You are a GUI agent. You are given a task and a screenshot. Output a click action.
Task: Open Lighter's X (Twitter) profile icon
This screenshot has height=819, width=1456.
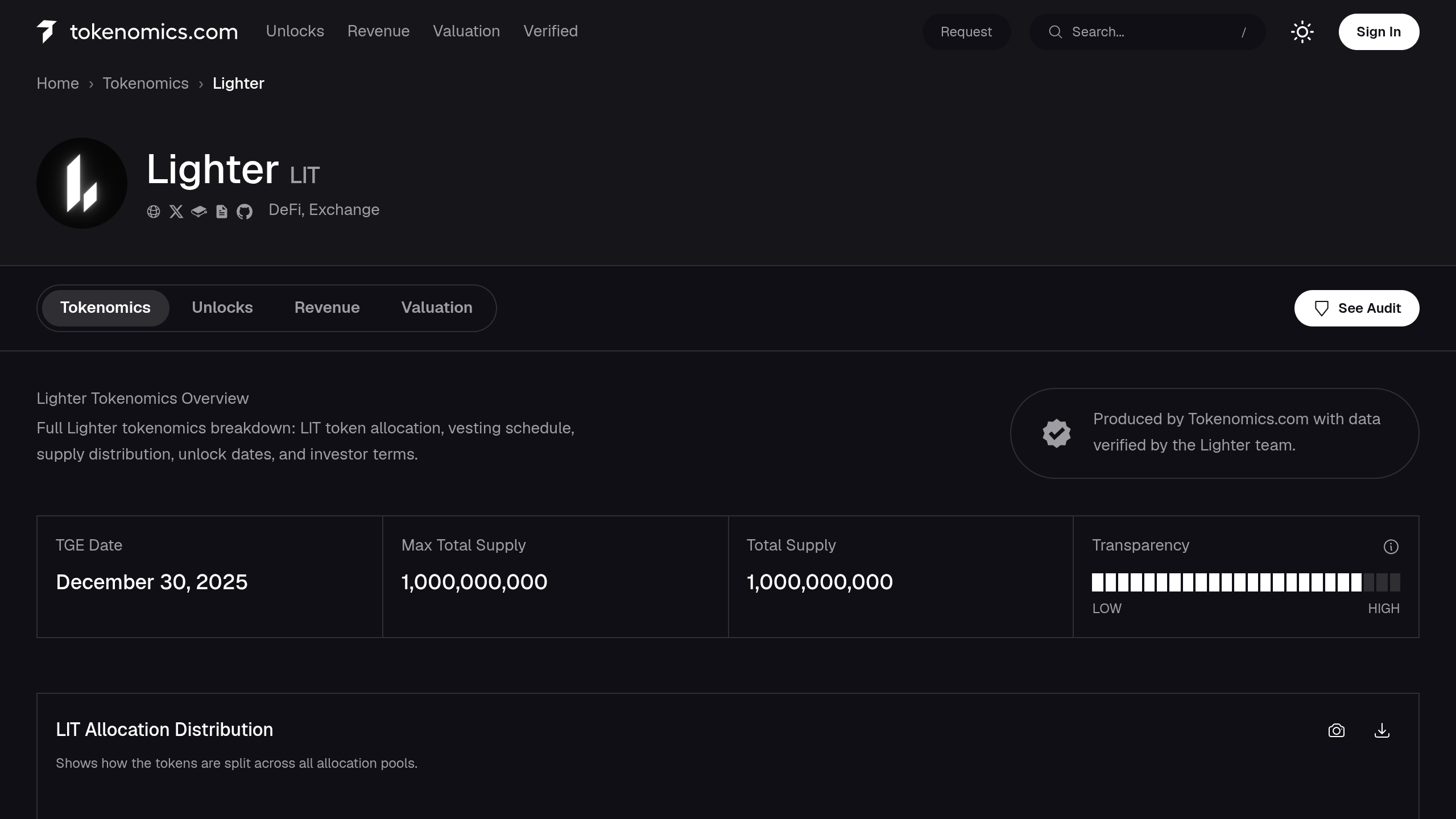coord(176,212)
